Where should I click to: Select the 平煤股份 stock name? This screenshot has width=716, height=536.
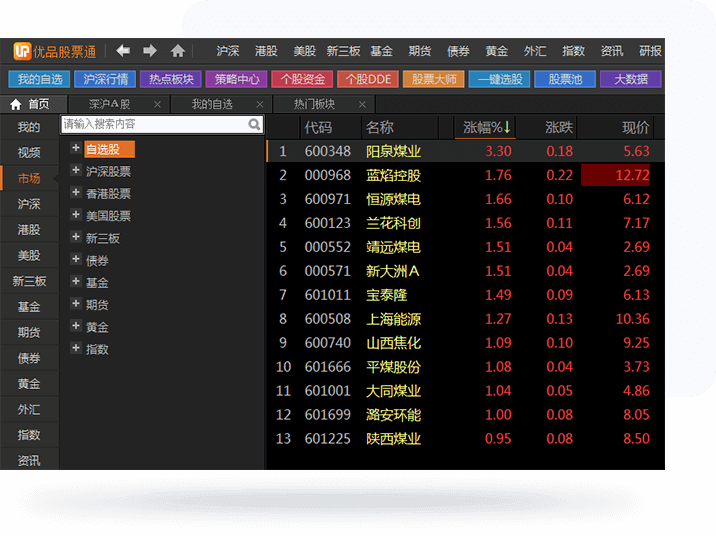point(393,367)
